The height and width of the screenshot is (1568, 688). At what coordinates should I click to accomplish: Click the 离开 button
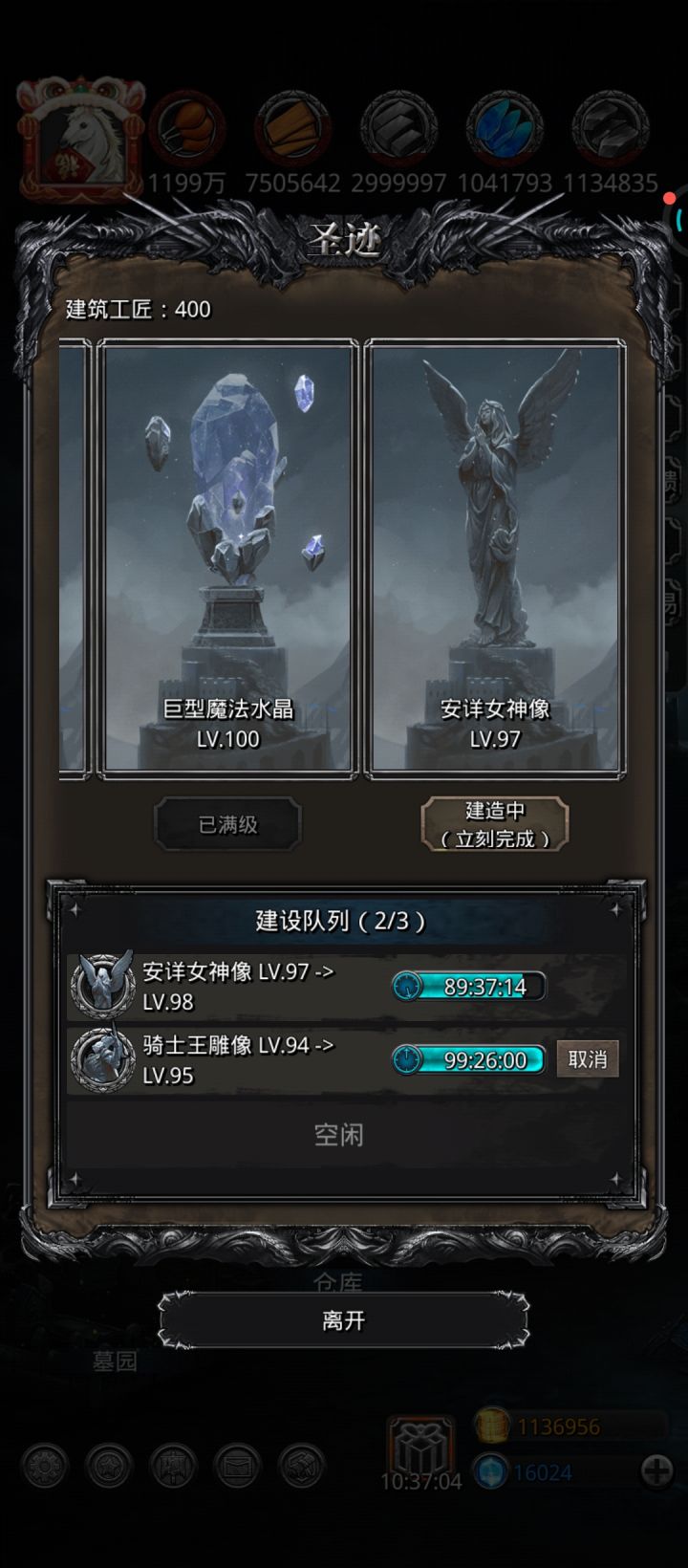343,1320
